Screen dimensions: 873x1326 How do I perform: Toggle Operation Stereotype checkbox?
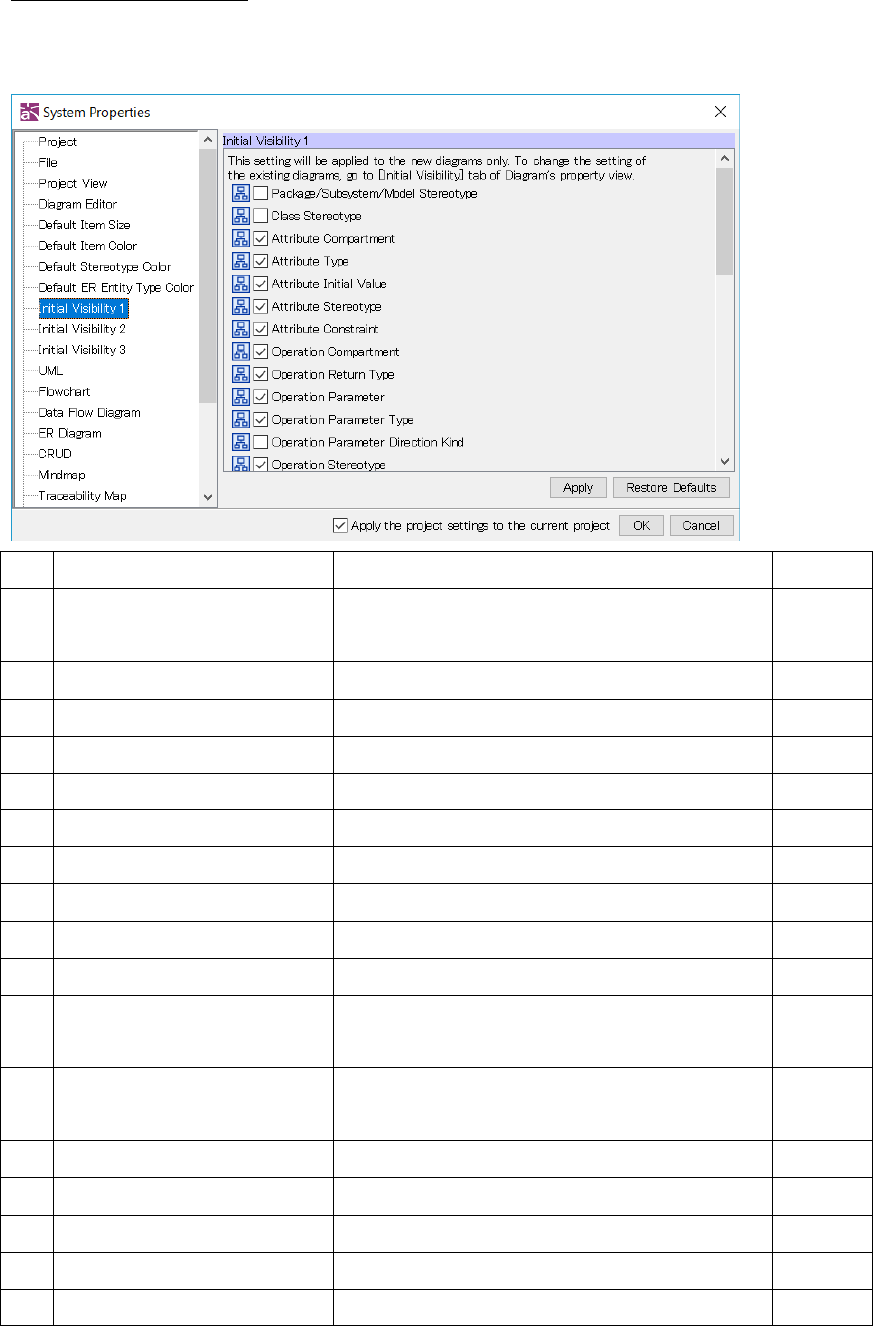pyautogui.click(x=260, y=464)
